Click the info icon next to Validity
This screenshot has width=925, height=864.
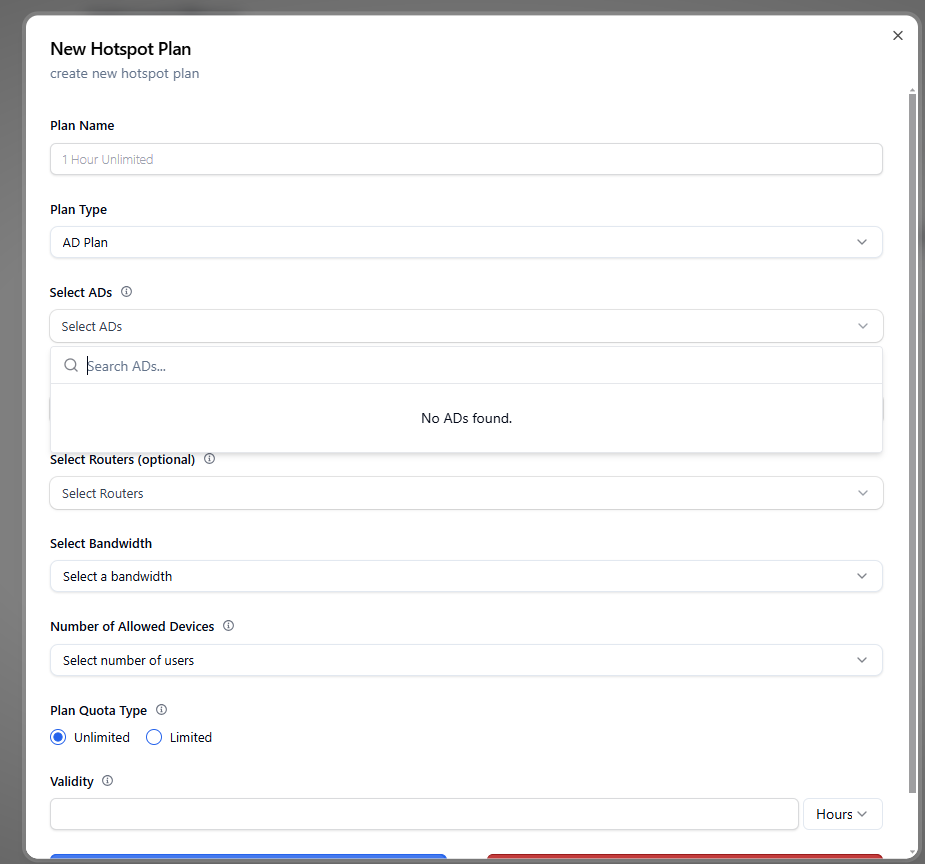coord(107,781)
